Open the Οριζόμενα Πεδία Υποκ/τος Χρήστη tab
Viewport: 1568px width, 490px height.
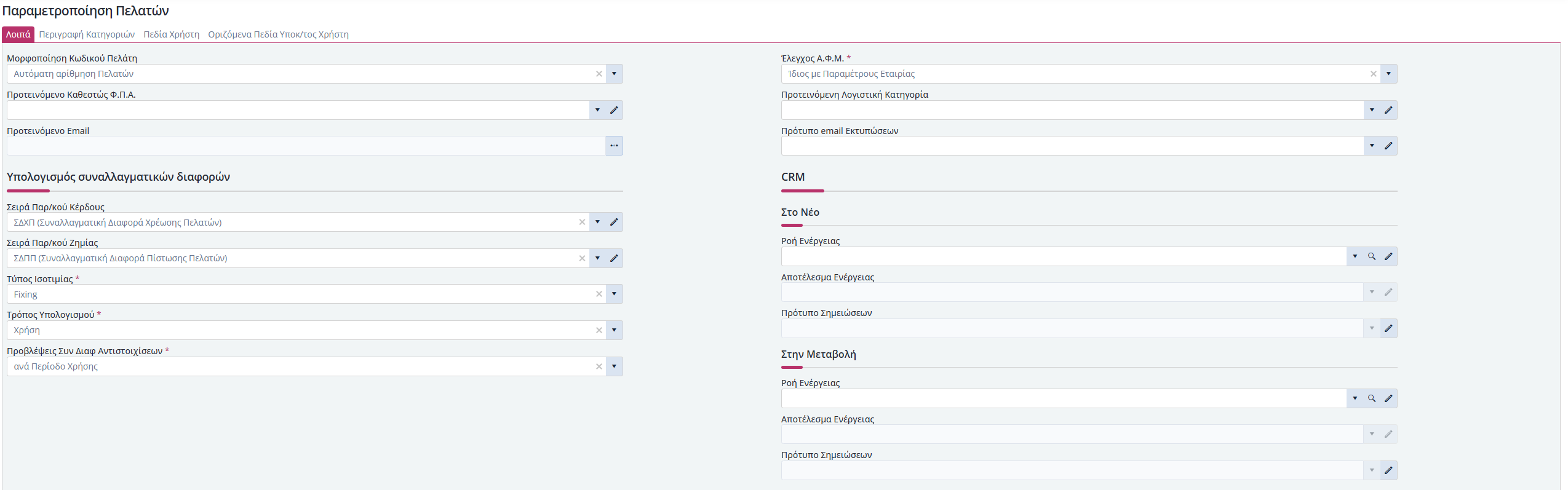[x=278, y=34]
